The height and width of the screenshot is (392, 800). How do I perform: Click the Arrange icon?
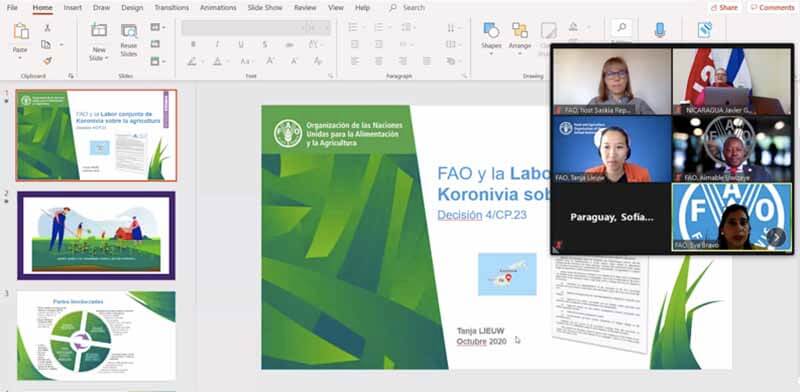[520, 30]
